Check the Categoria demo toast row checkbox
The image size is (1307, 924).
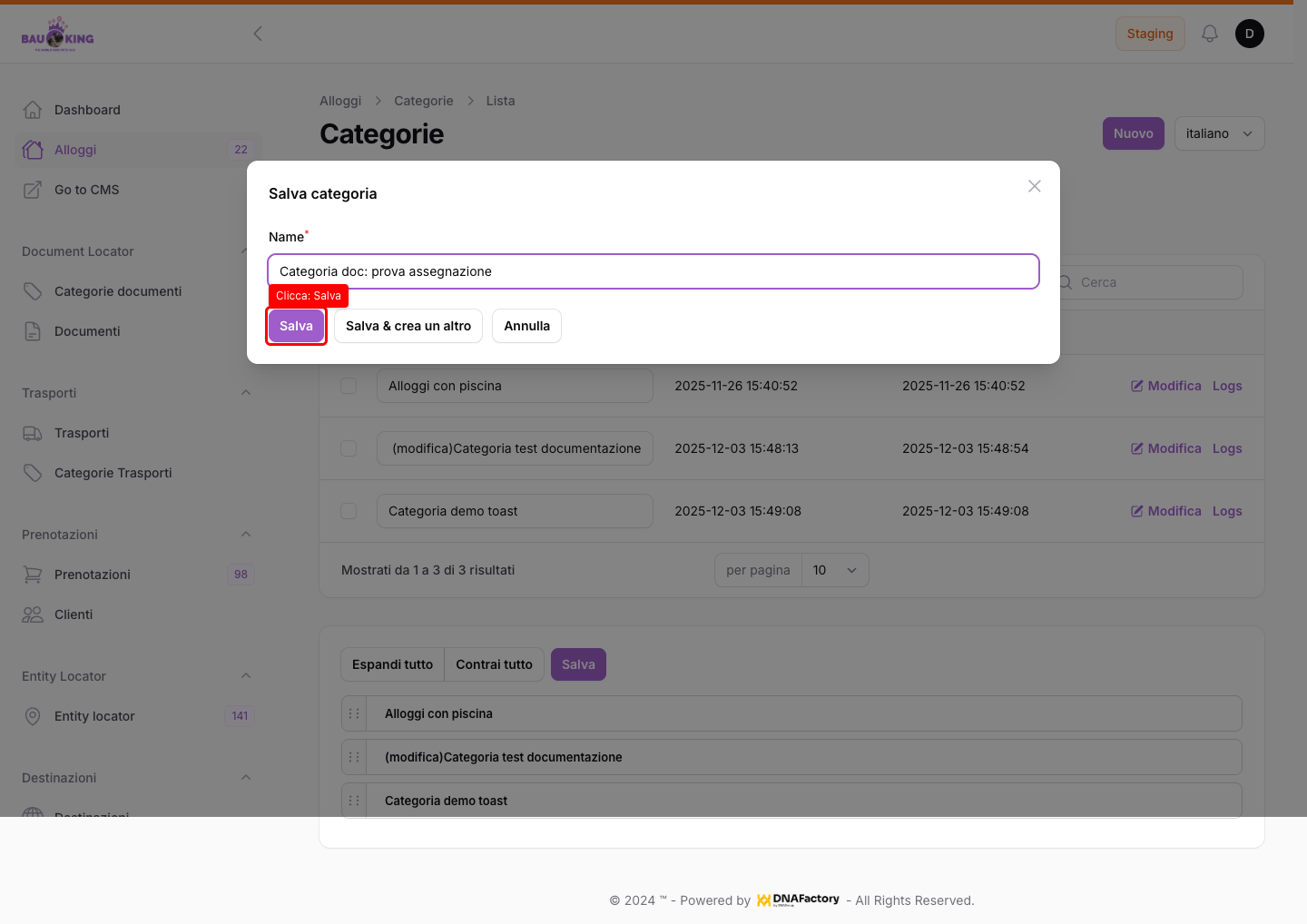pos(349,511)
